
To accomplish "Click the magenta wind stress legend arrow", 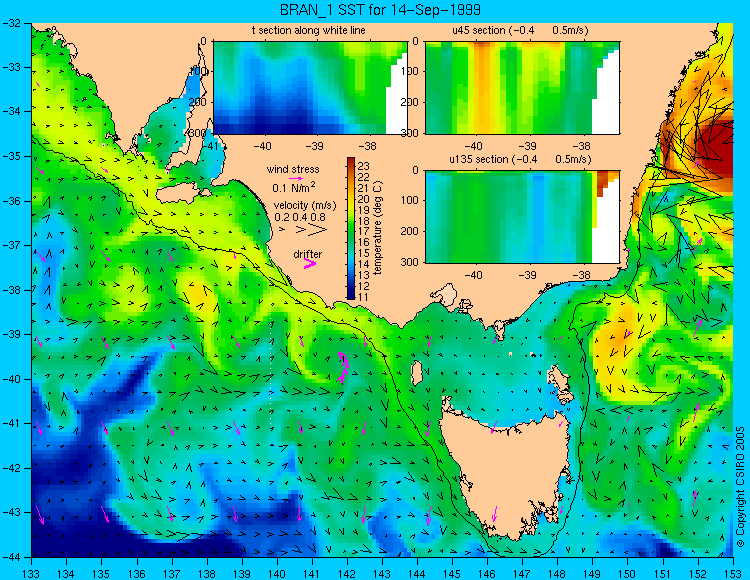I will (x=296, y=178).
